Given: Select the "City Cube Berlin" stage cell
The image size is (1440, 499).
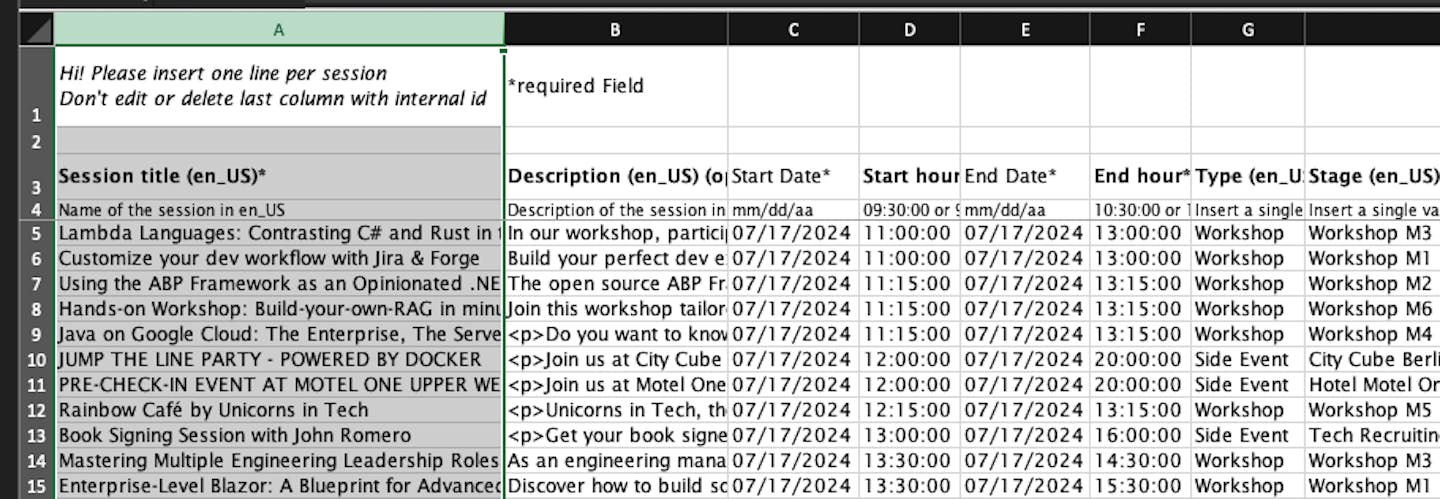Looking at the screenshot, I should 1372,360.
